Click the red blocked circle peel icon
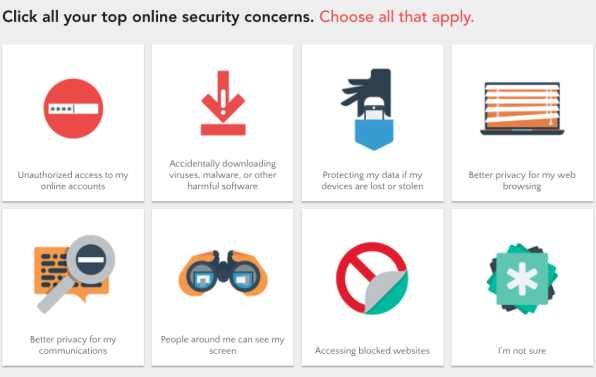Screen dimensions: 596x377 pos(372,279)
